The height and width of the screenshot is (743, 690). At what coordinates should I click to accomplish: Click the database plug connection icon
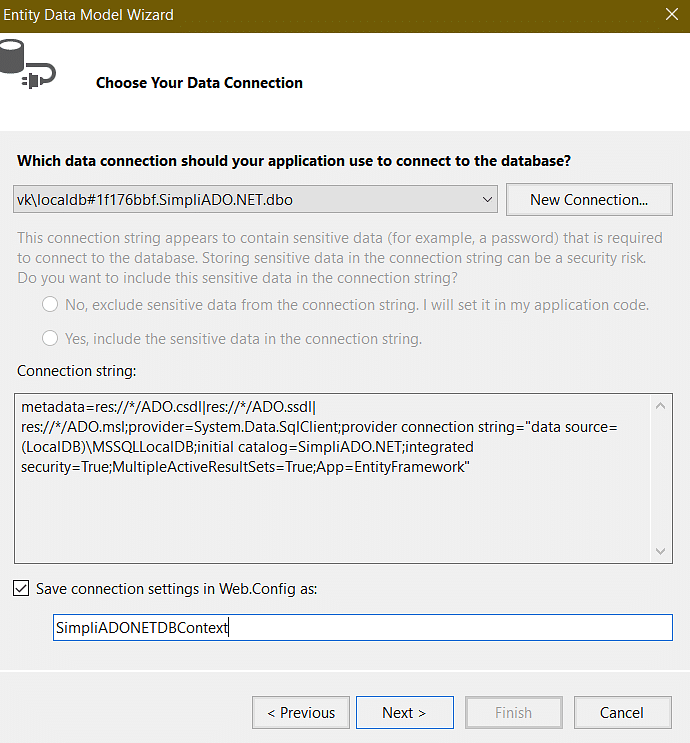[27, 64]
